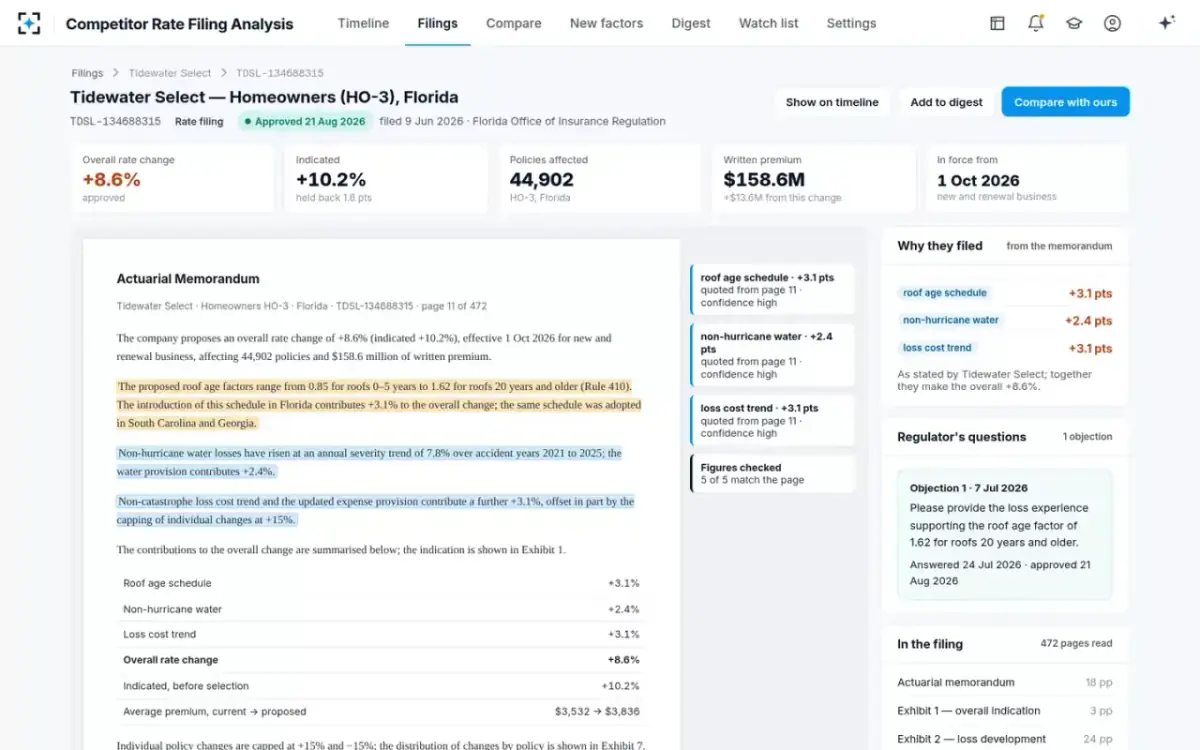Open the layout panel icon
Viewport: 1200px width, 750px height.
coord(997,23)
